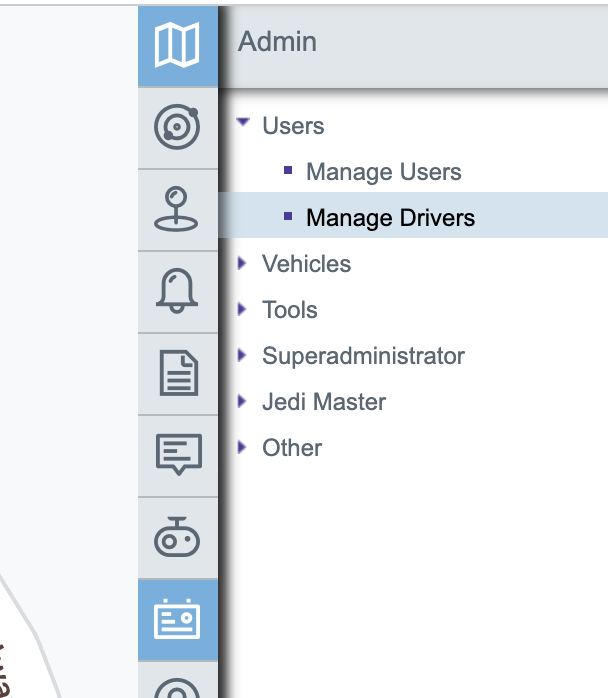Expand the Vehicles section arrow
Screen dimensions: 608x698
click(x=242, y=264)
